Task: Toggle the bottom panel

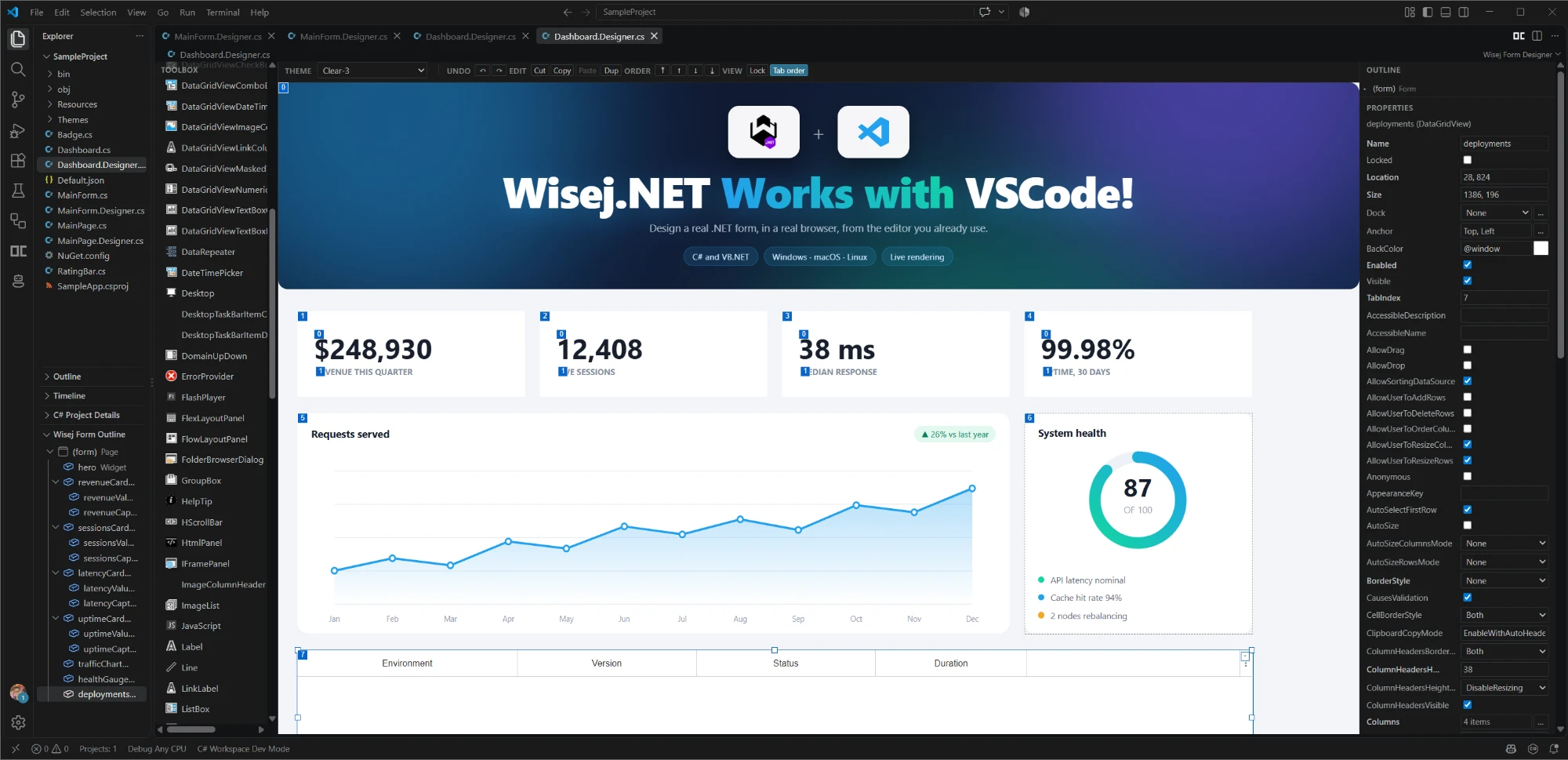Action: click(x=1446, y=12)
